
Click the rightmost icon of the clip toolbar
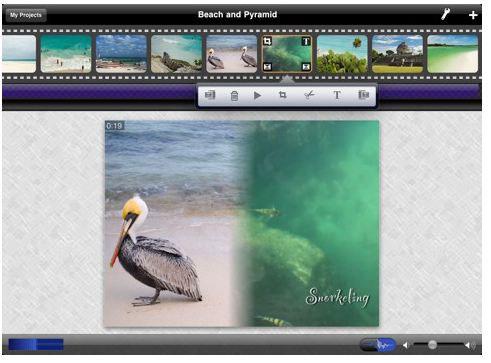pyautogui.click(x=363, y=95)
